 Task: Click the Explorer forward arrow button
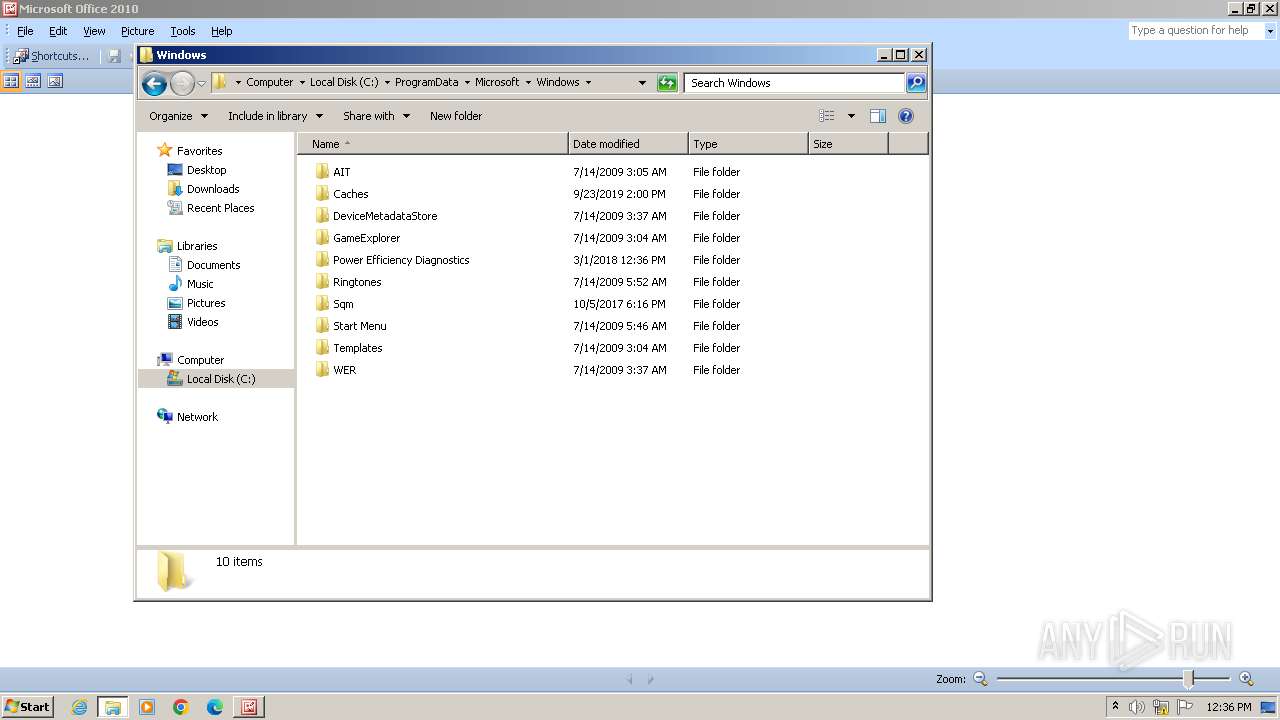click(x=182, y=83)
